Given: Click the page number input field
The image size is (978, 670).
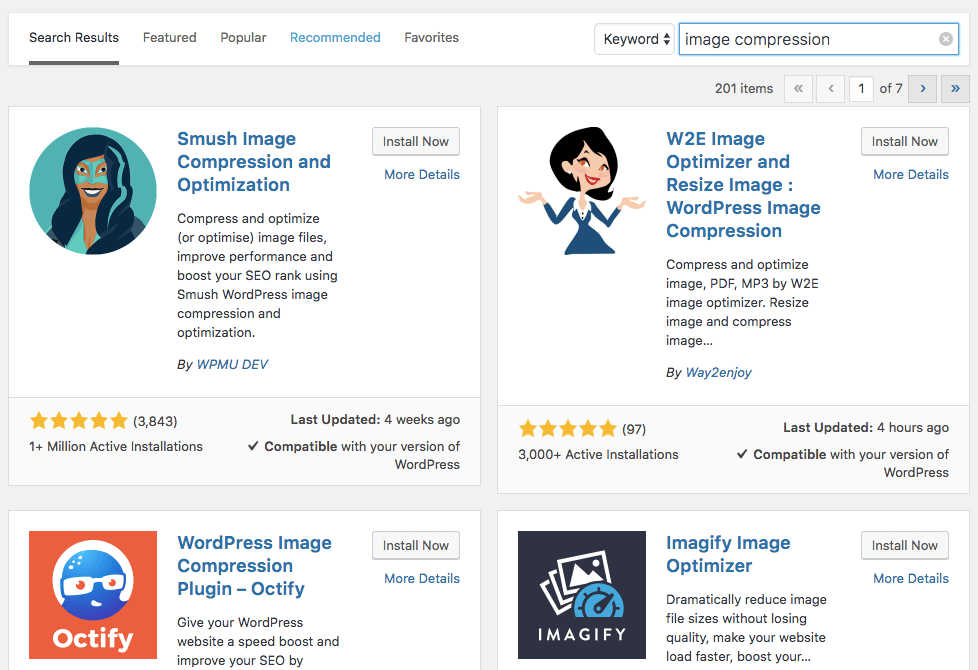Looking at the screenshot, I should click(x=861, y=89).
